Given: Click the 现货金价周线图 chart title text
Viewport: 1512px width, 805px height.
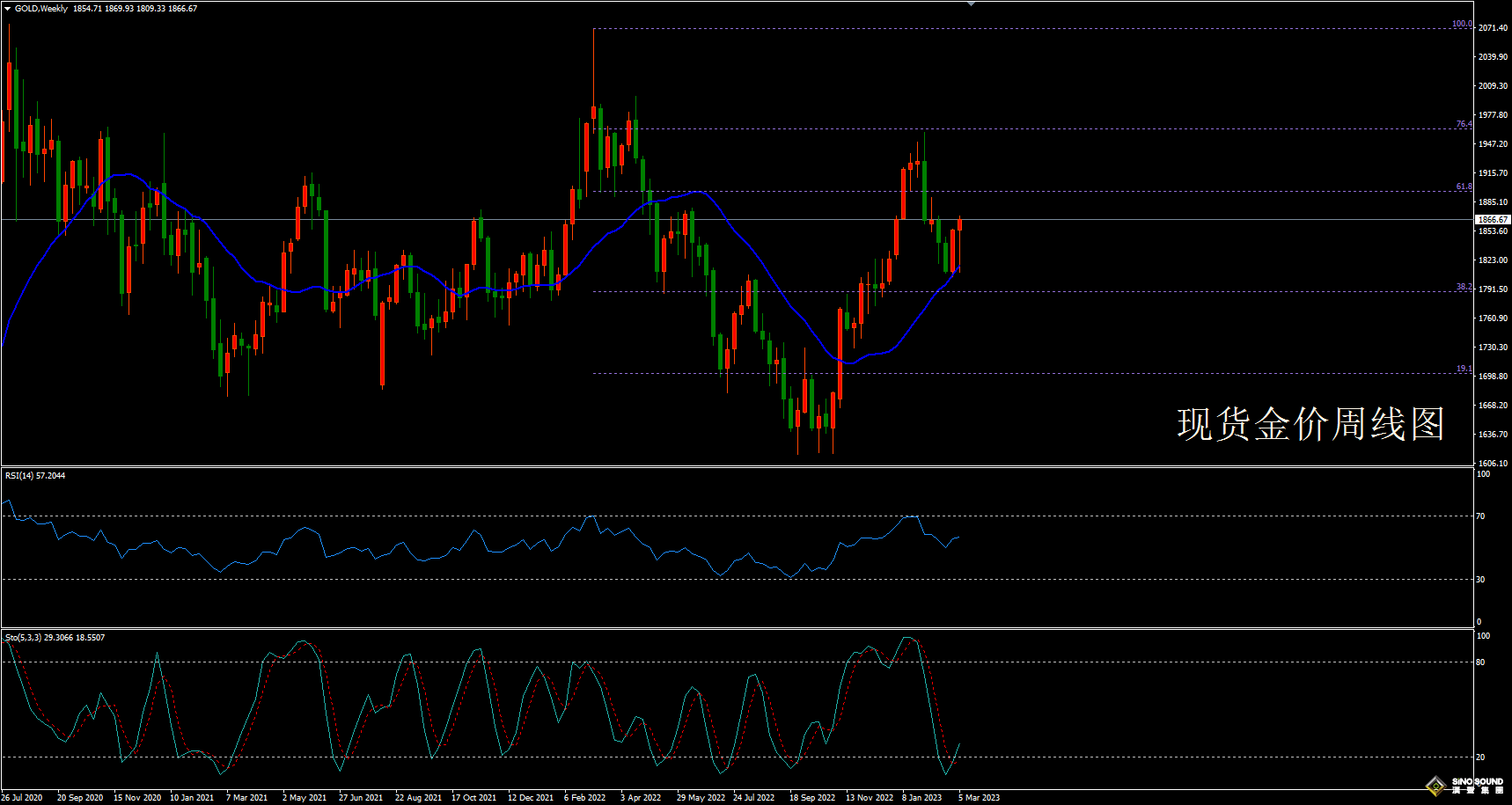Looking at the screenshot, I should (x=1310, y=424).
